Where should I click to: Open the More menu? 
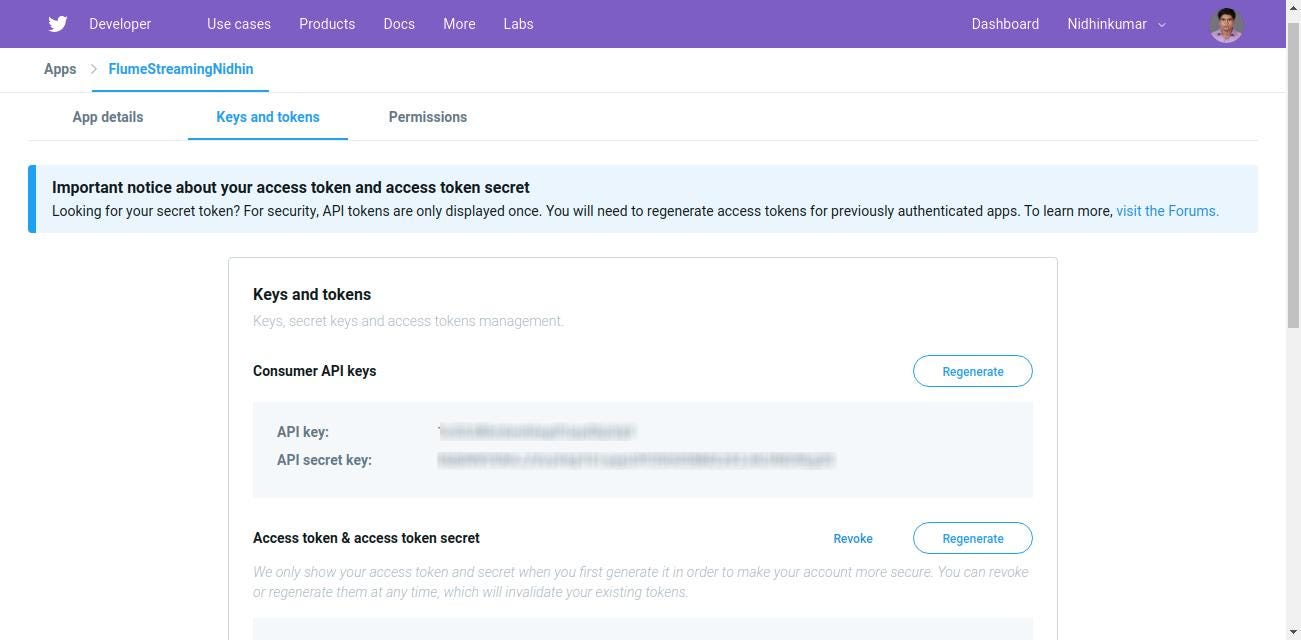[x=459, y=24]
